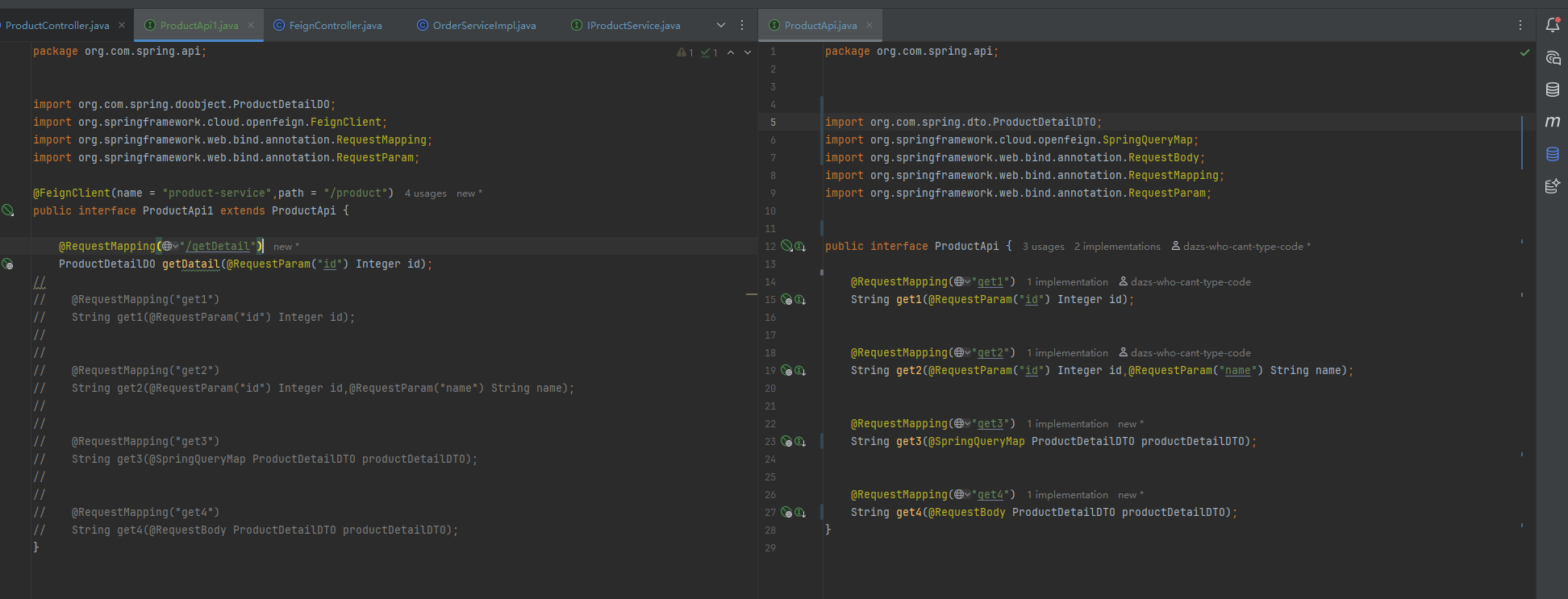This screenshot has width=1568, height=599.
Task: Jump to previous highlighted error arrow
Action: [731, 52]
